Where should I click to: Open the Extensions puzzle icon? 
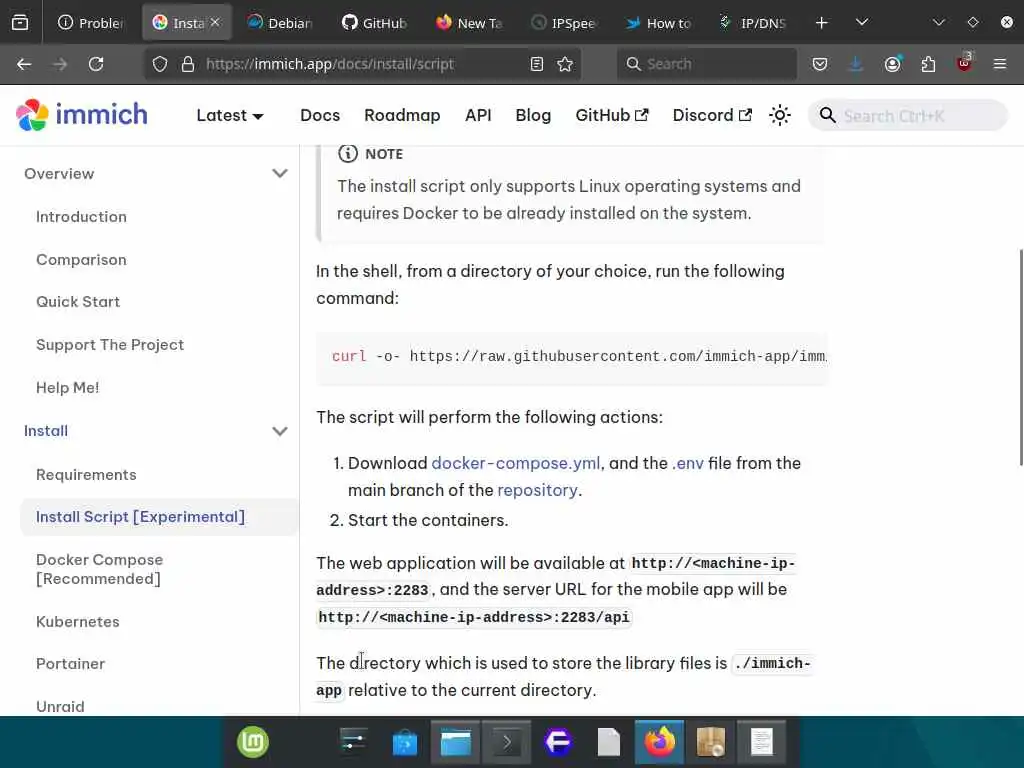click(x=928, y=64)
